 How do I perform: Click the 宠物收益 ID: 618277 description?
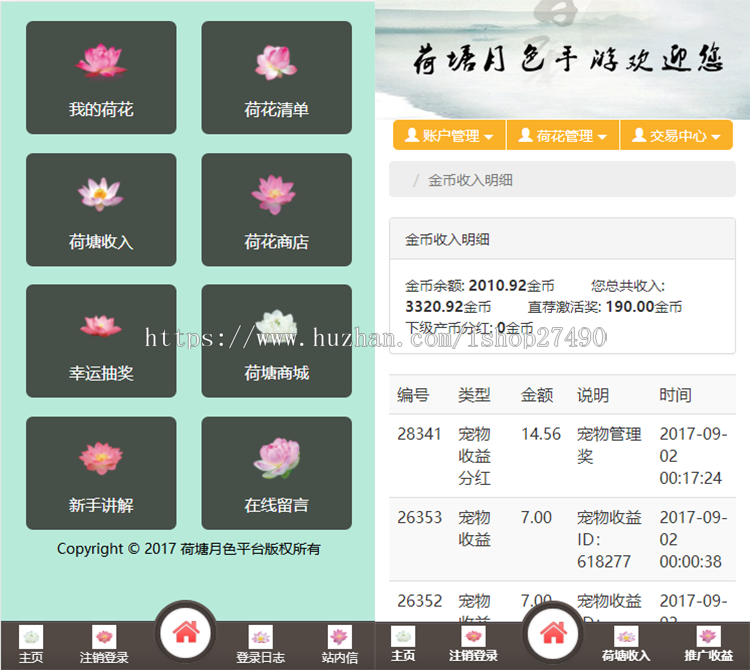[609, 539]
